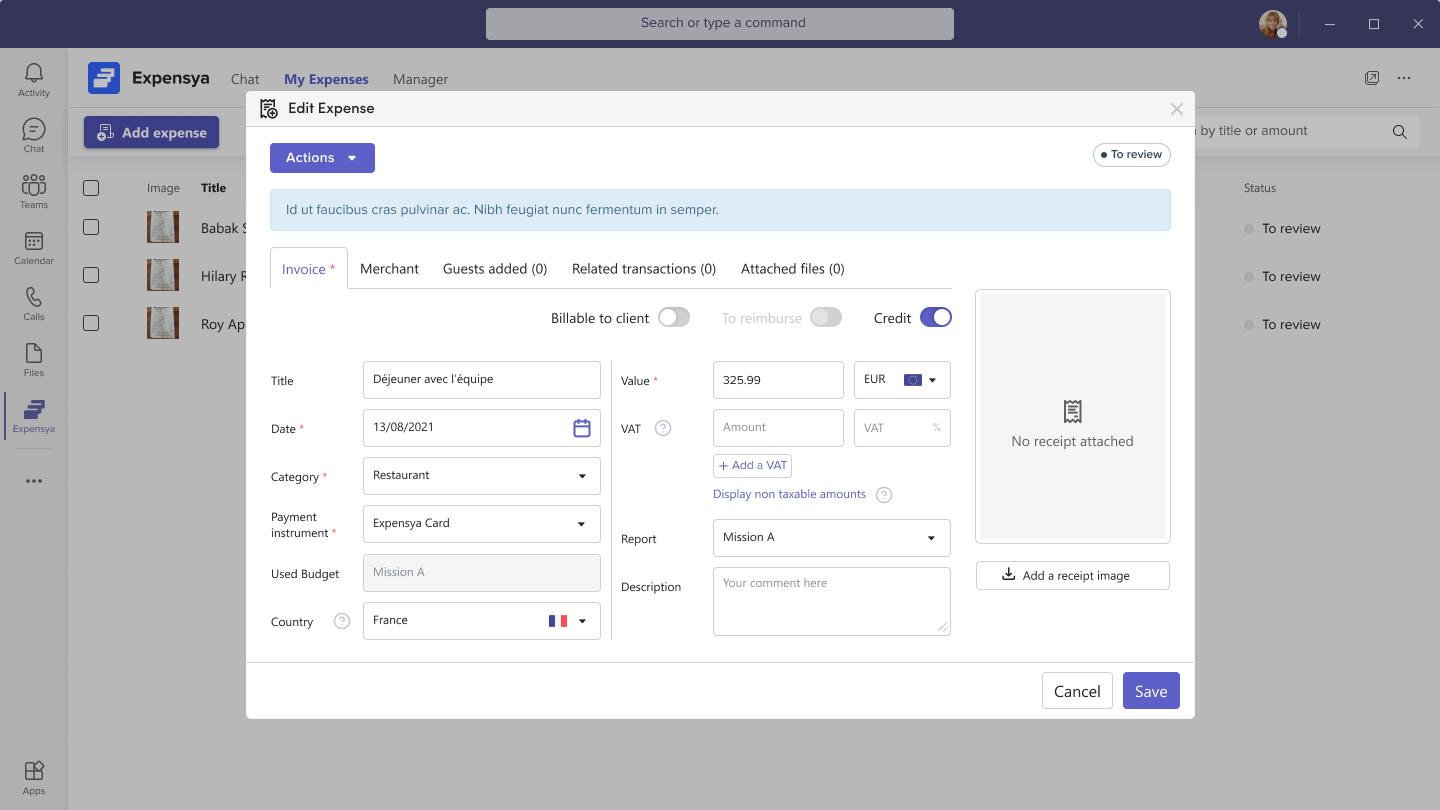Viewport: 1440px width, 810px height.
Task: Click the calendar picker icon in Date field
Action: point(581,428)
